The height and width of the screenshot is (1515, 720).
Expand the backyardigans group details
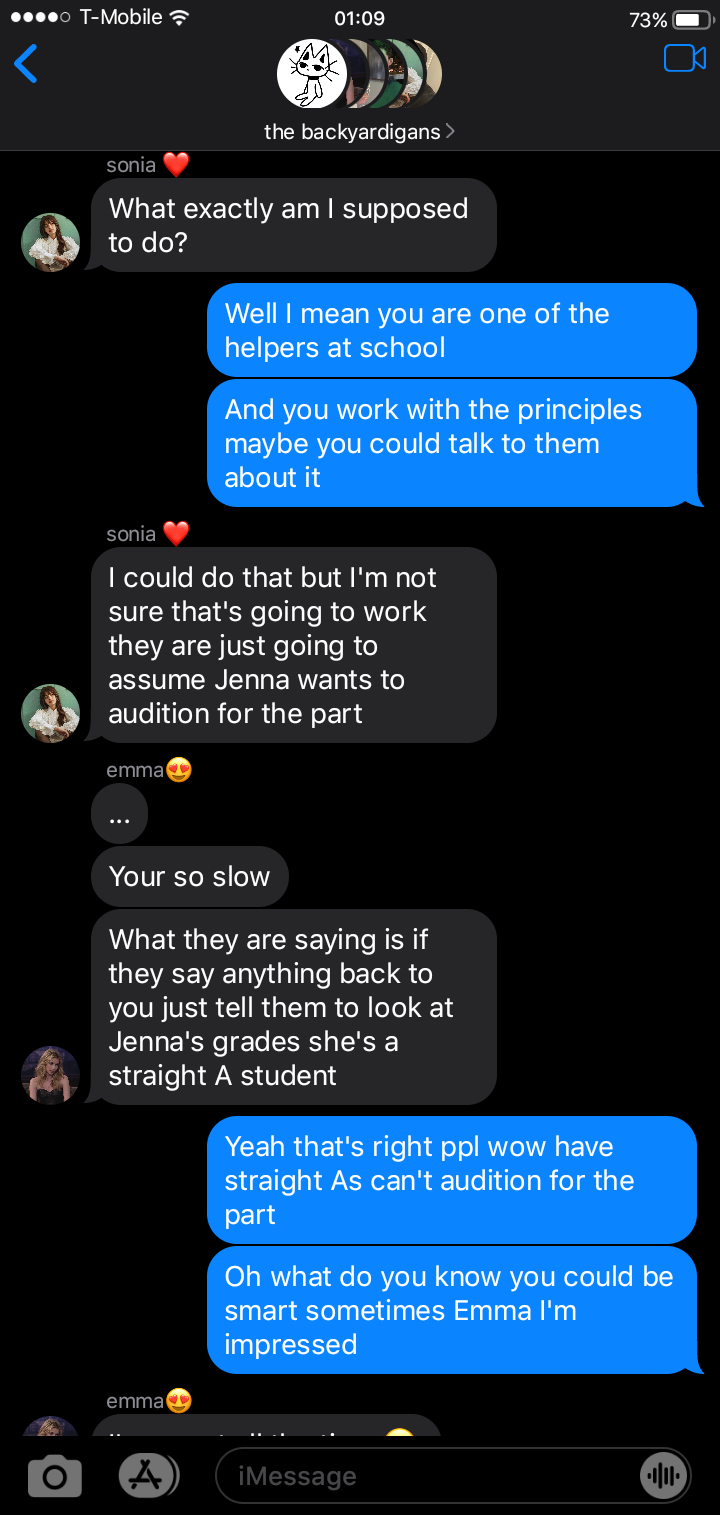pyautogui.click(x=358, y=132)
